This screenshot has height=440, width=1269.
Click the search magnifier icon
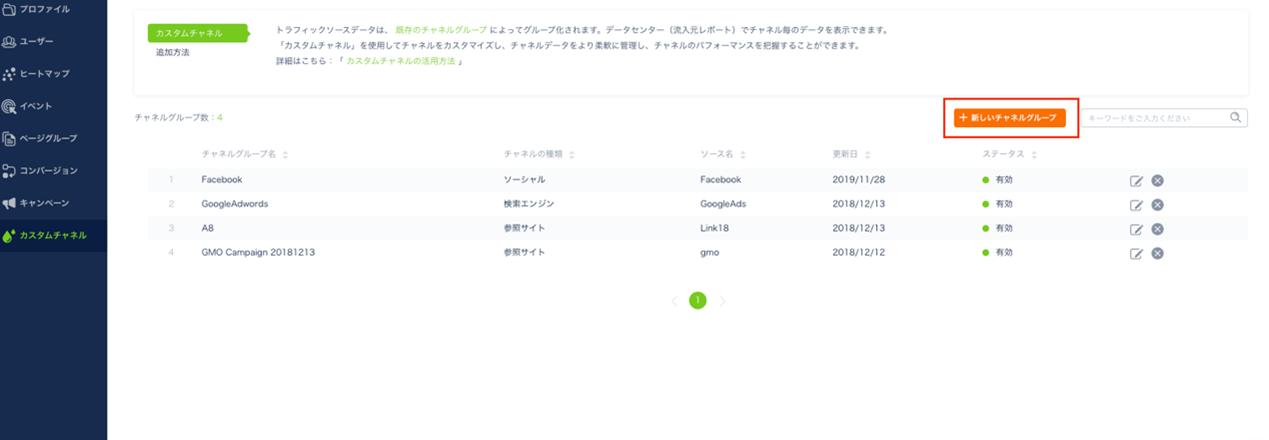1237,118
